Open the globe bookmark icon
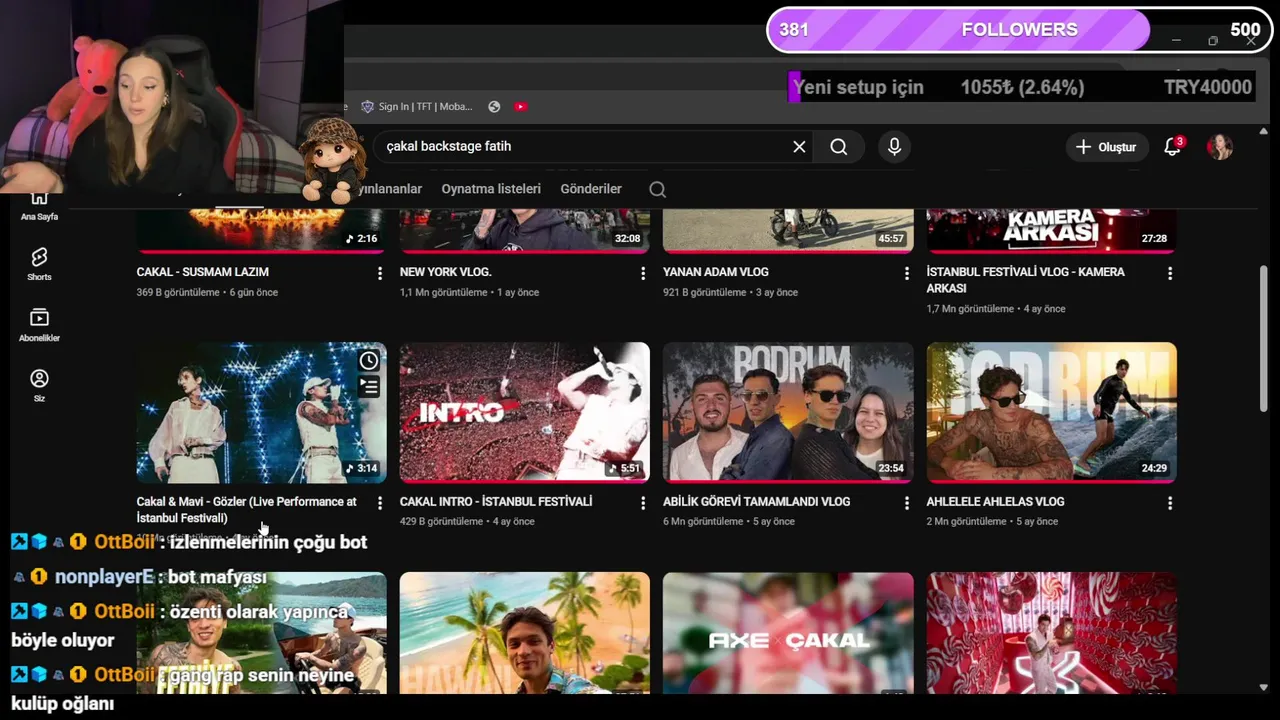This screenshot has width=1280, height=720. [494, 107]
